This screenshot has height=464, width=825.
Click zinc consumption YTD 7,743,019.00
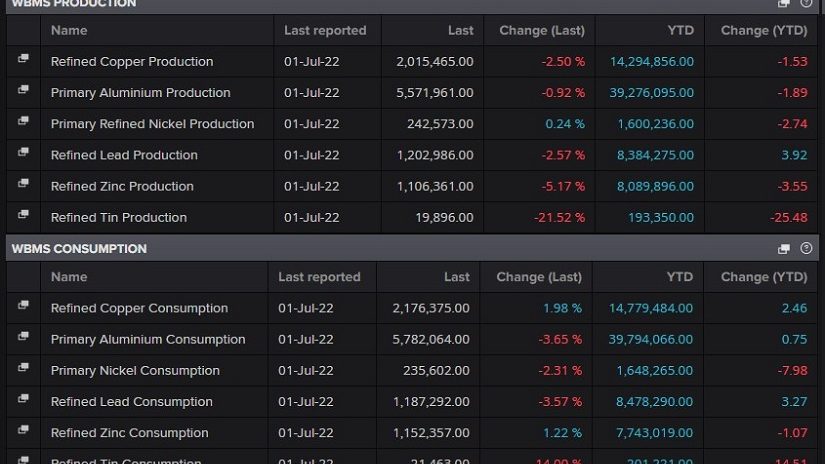(654, 432)
